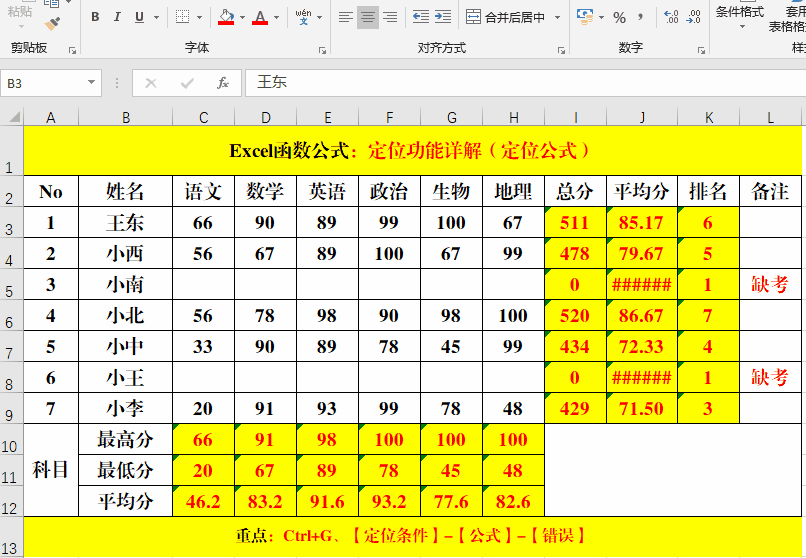Toggle underline formatting

[x=139, y=17]
